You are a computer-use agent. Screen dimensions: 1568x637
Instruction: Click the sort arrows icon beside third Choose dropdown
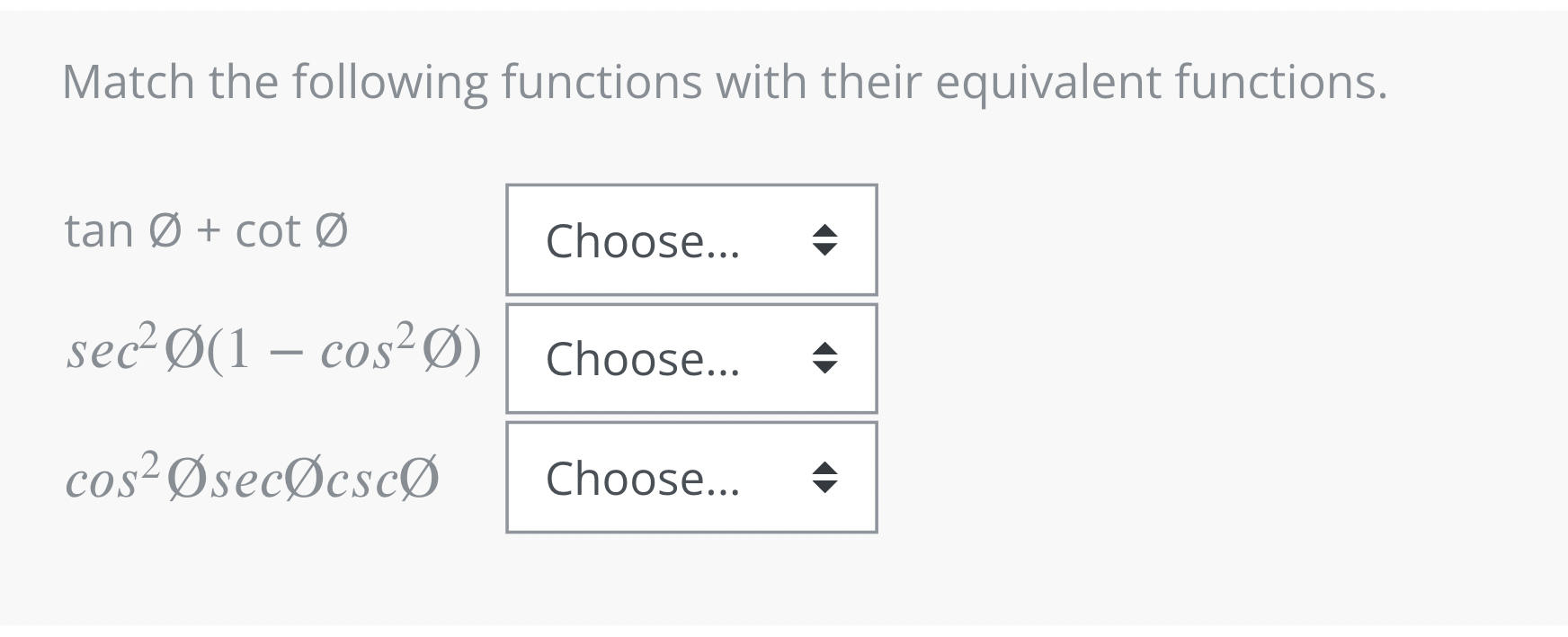point(824,478)
